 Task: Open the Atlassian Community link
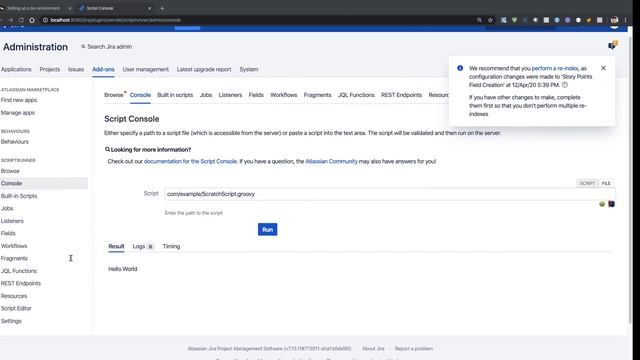coord(331,162)
